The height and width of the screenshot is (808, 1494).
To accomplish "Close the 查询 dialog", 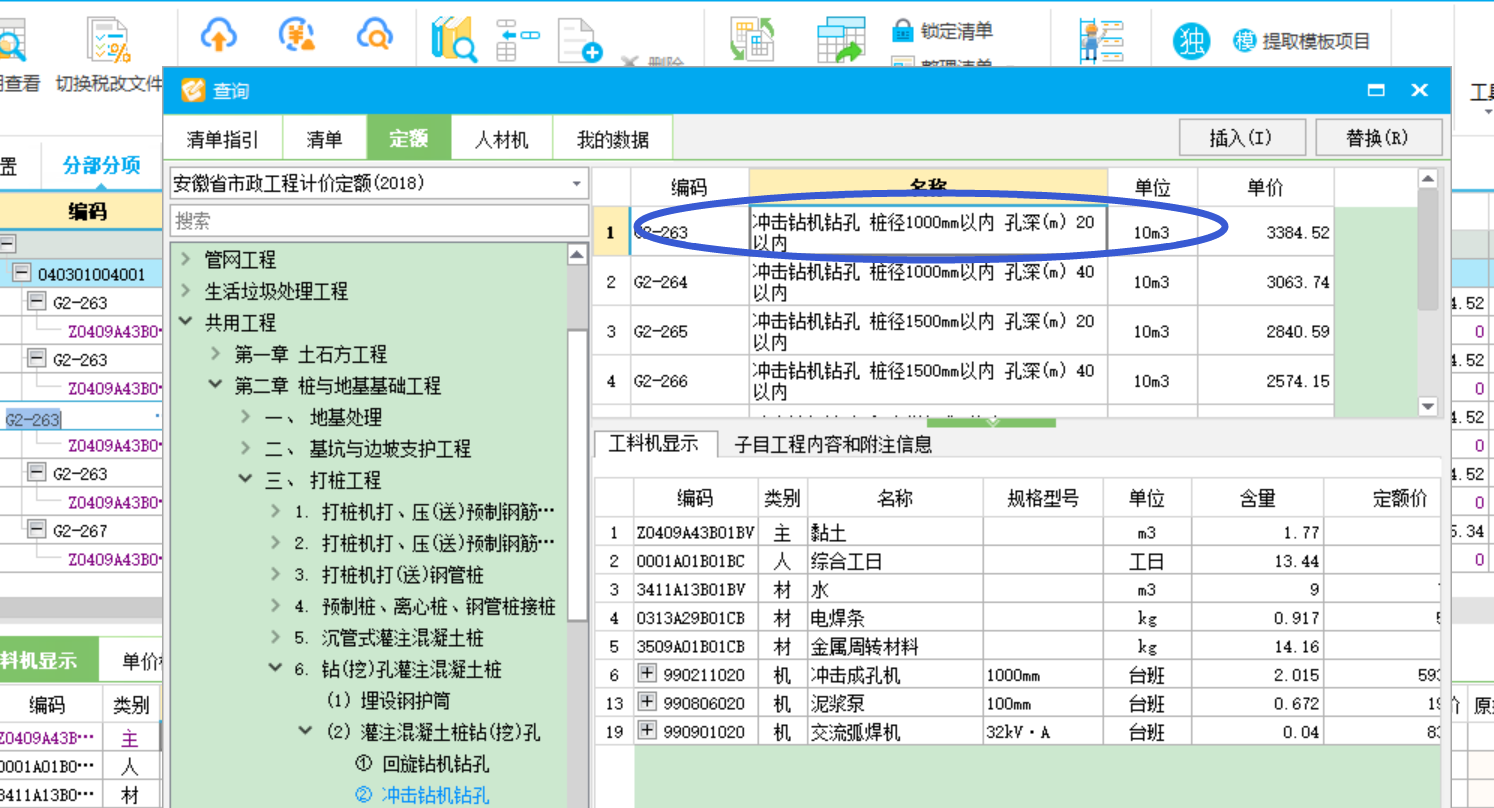I will pyautogui.click(x=1419, y=90).
